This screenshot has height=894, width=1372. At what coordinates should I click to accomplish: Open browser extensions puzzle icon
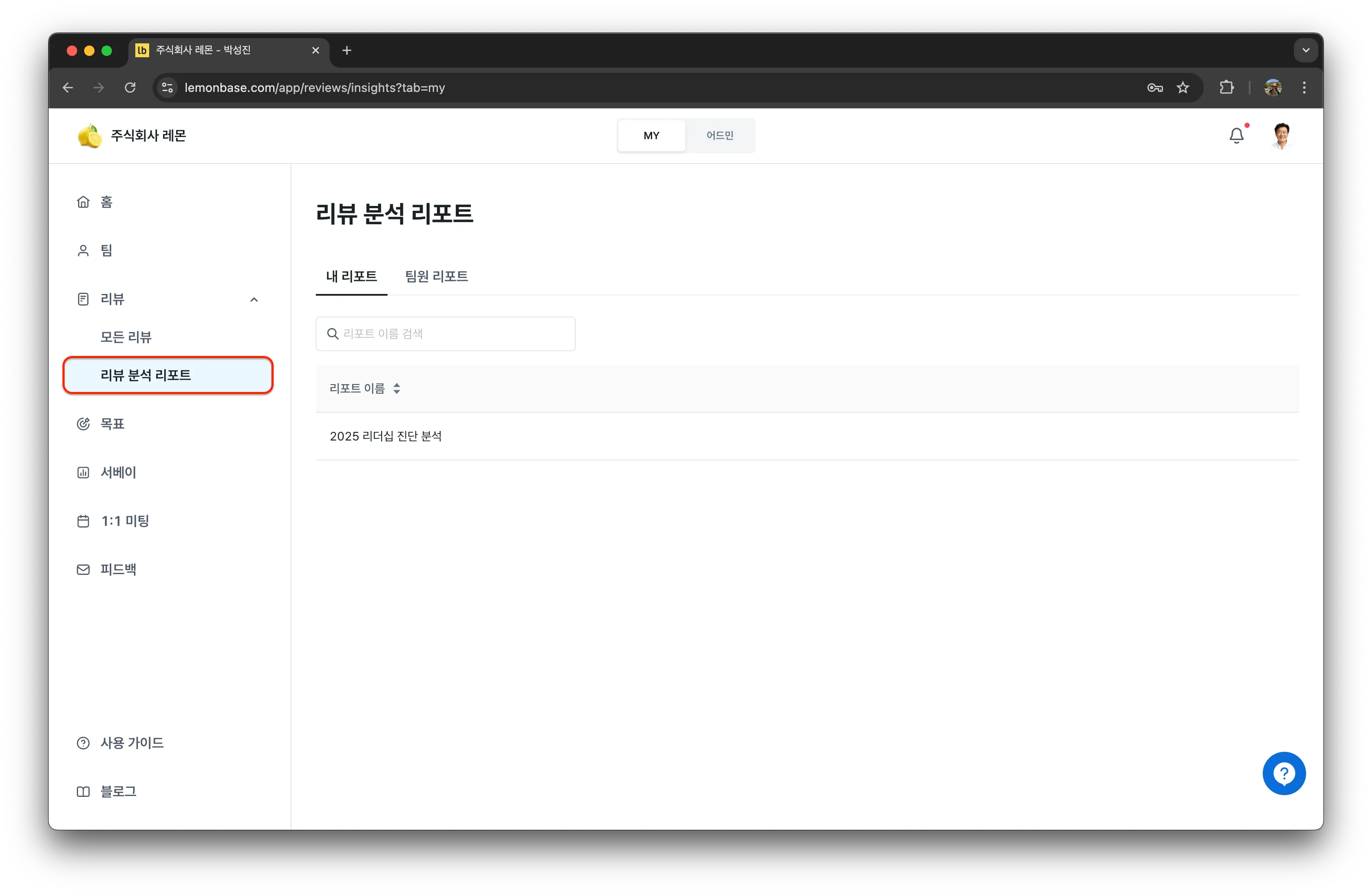pyautogui.click(x=1226, y=88)
